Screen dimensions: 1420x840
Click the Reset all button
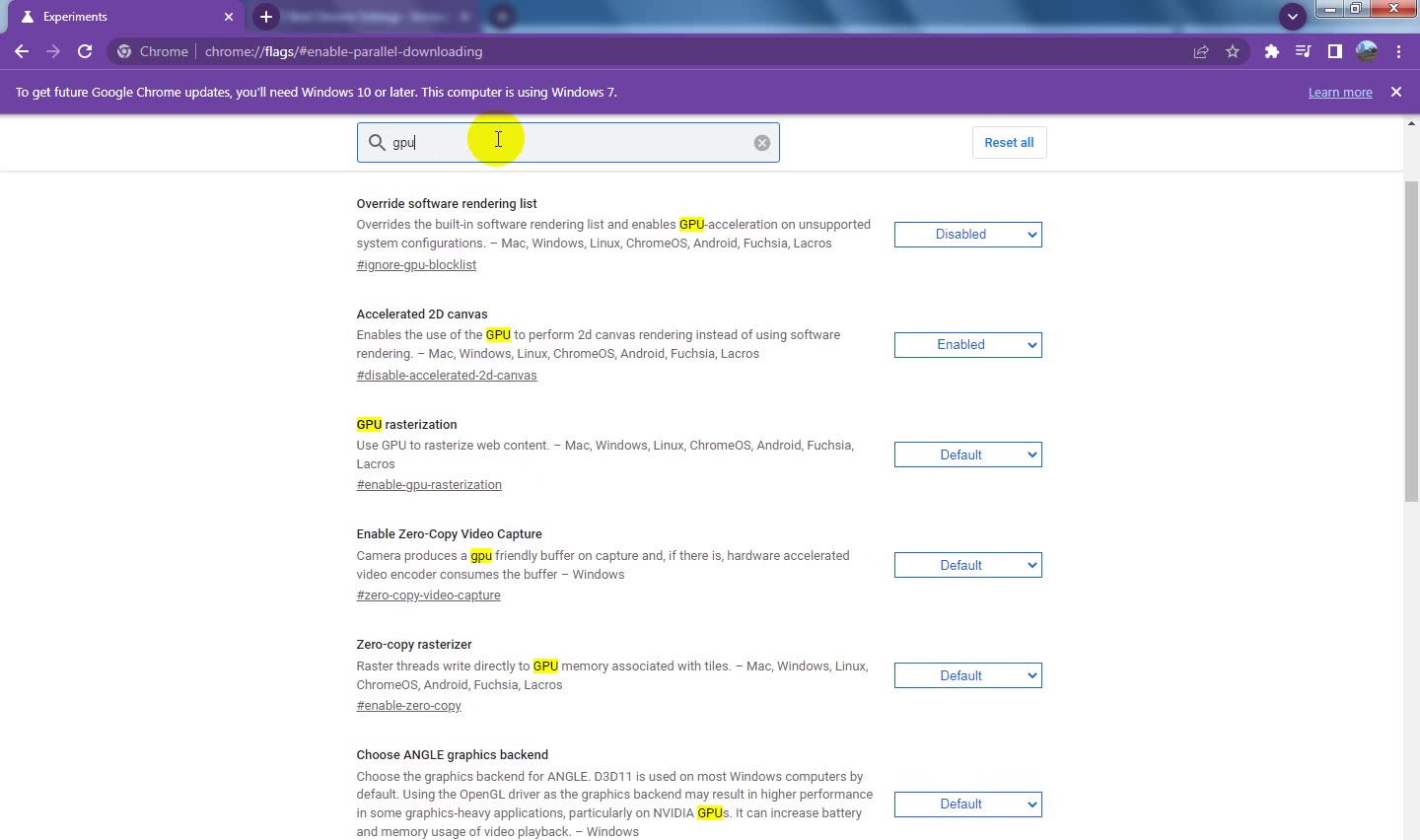1009,143
